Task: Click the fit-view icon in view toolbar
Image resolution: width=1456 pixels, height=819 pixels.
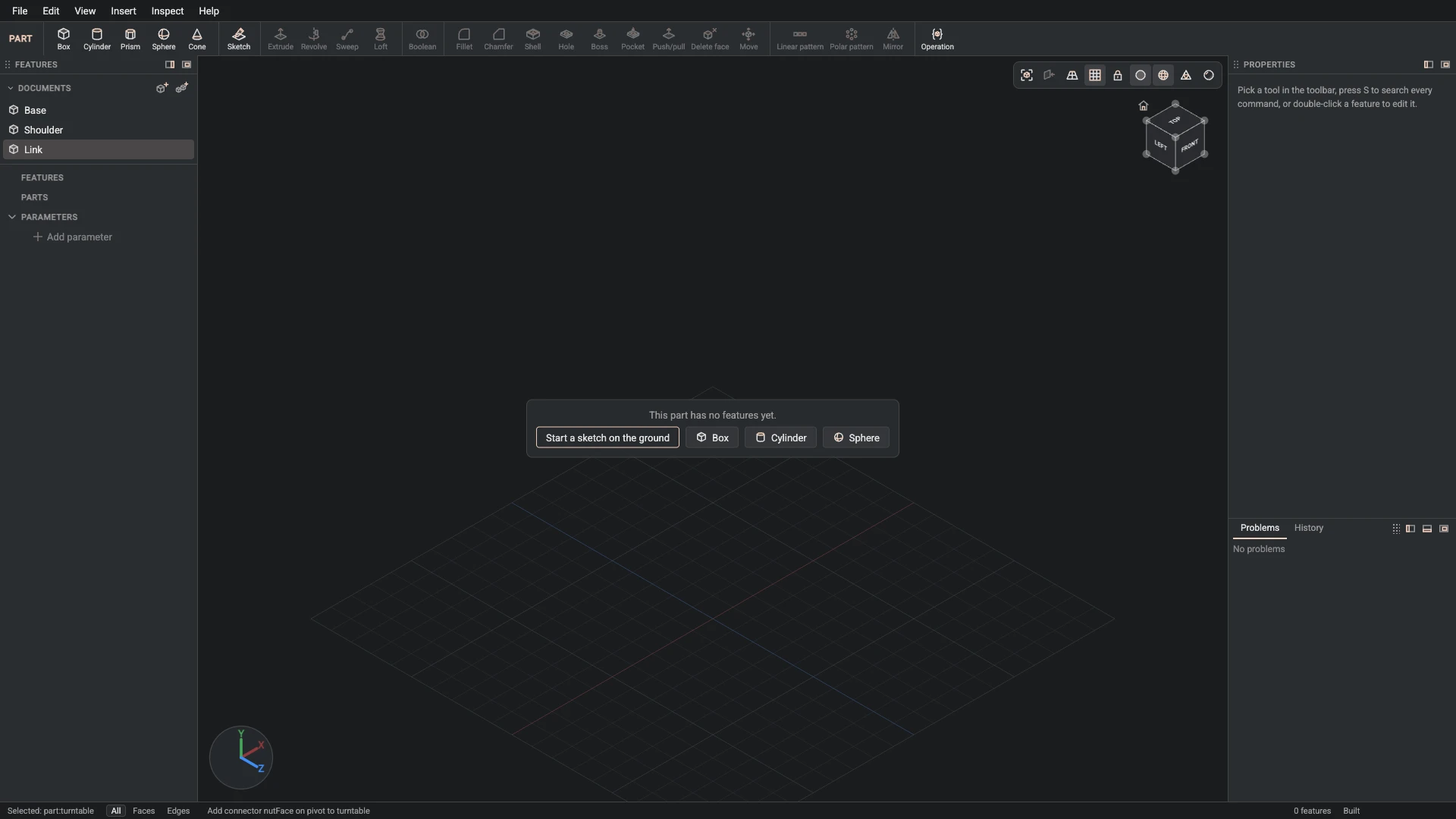Action: 1027,75
